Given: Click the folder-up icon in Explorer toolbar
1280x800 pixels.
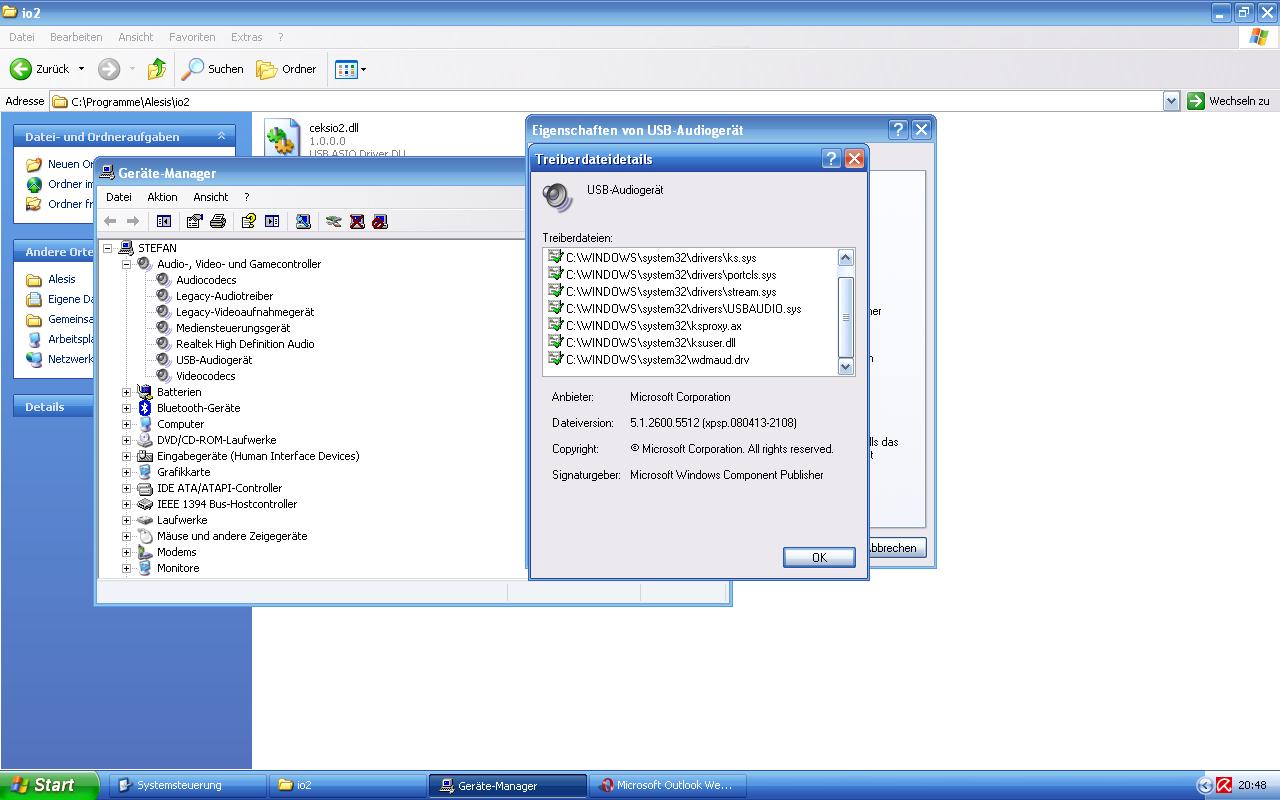Looking at the screenshot, I should tap(157, 69).
